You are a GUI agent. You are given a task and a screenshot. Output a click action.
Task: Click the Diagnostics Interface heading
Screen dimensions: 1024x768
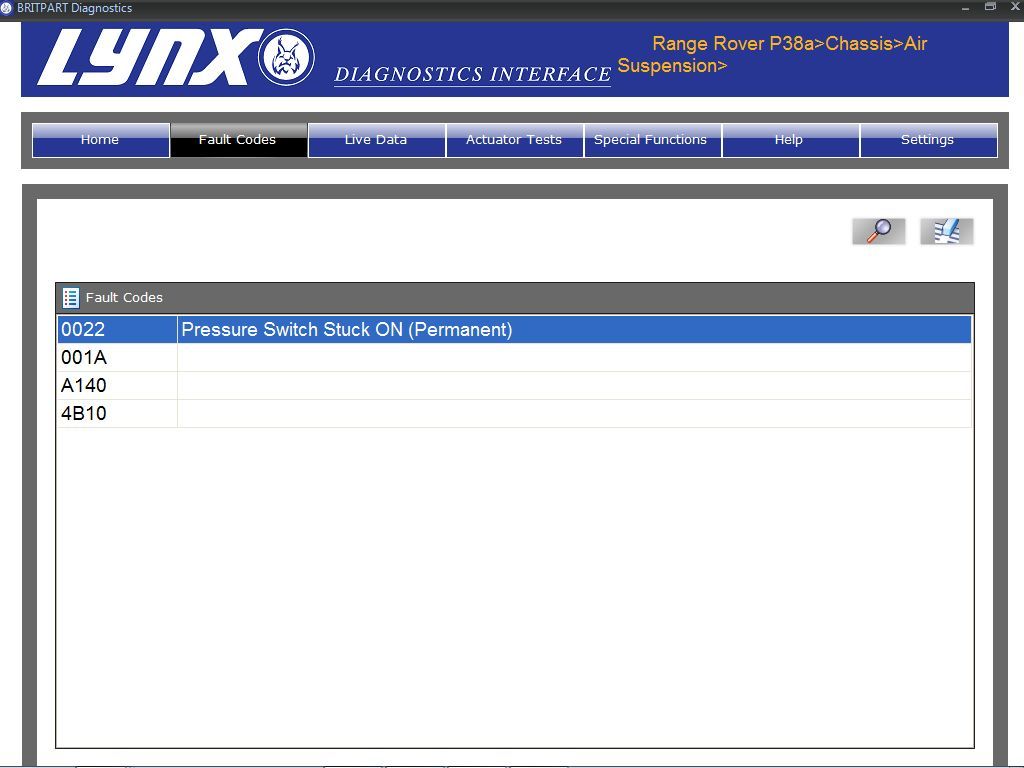(x=472, y=74)
